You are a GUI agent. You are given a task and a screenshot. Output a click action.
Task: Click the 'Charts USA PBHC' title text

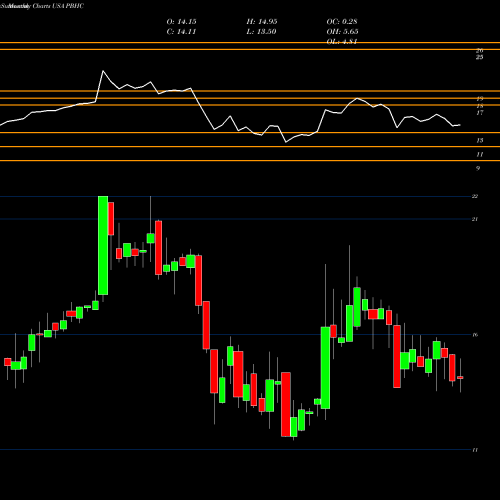click(58, 6)
